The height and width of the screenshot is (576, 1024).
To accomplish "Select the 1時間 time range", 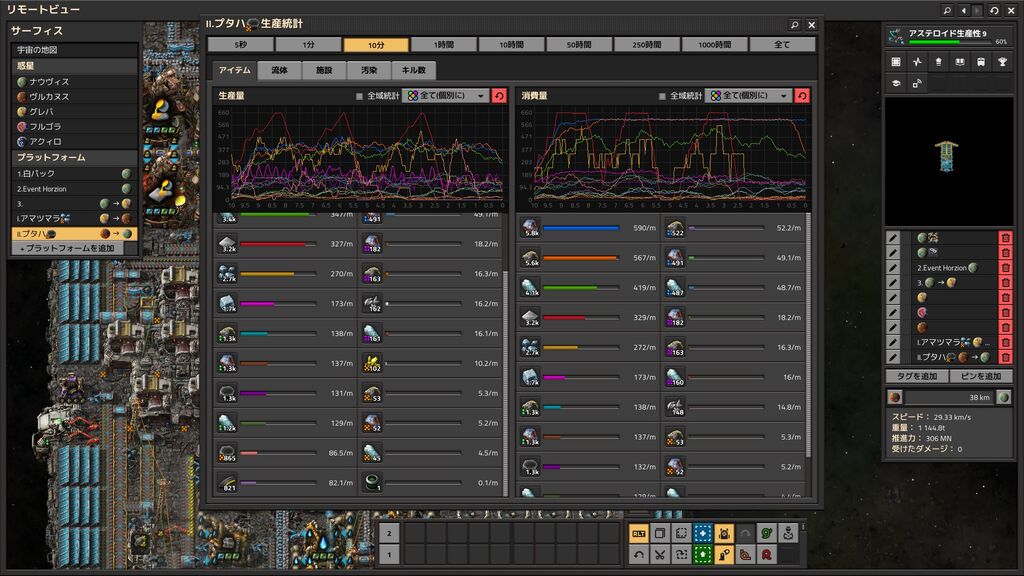I will pyautogui.click(x=444, y=44).
